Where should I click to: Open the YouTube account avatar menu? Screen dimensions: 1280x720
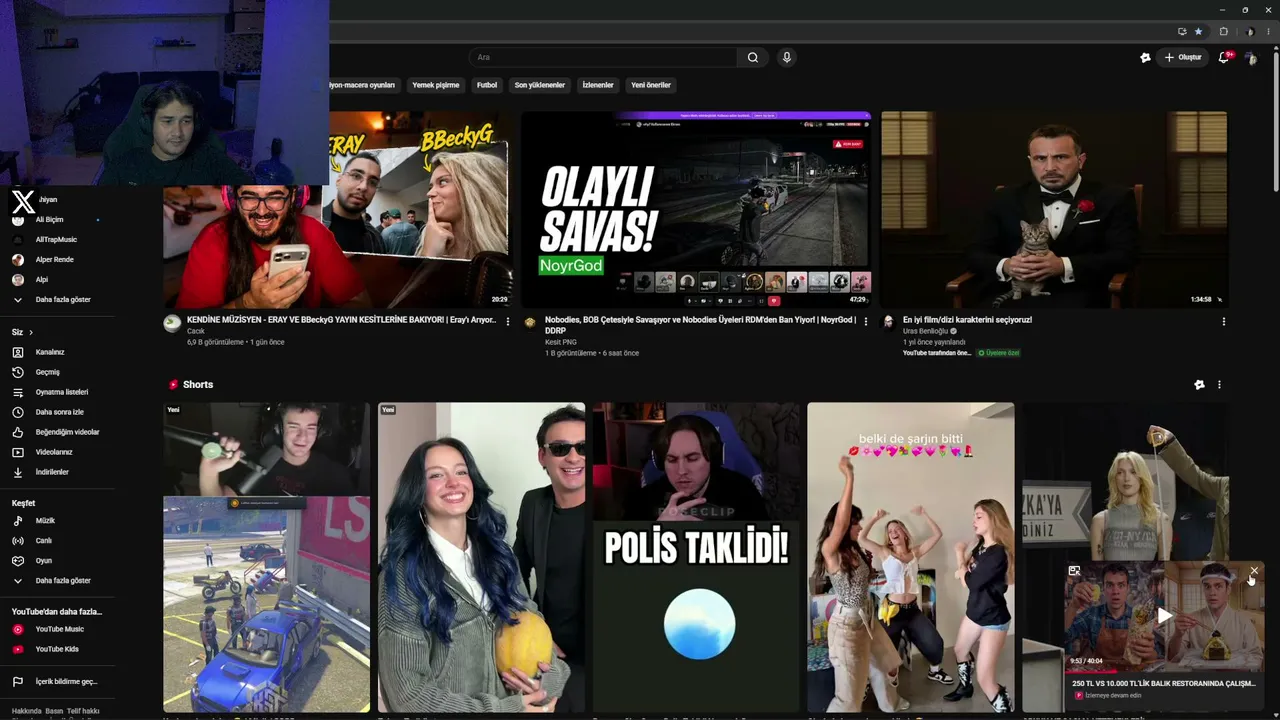[1251, 58]
